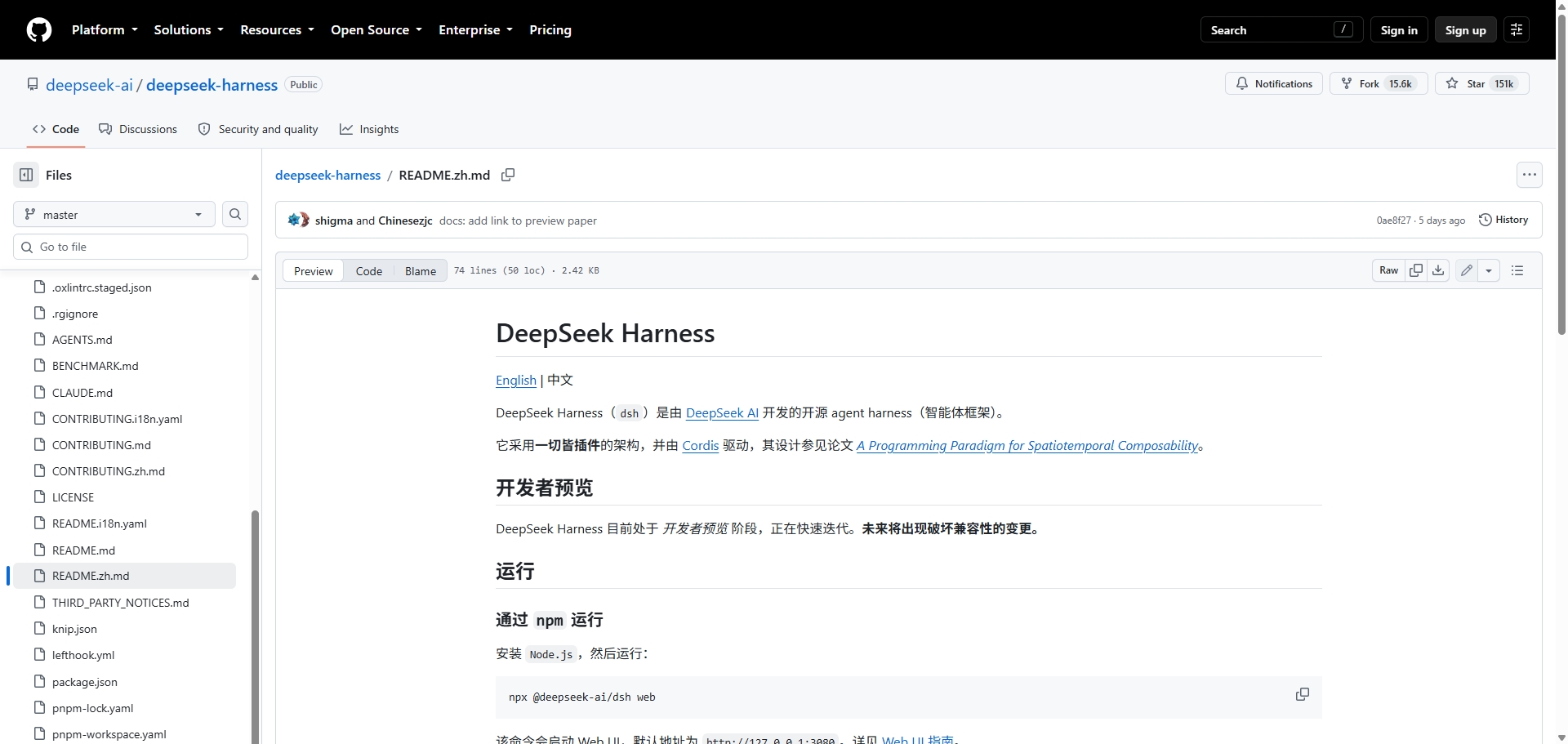Open the Discussions tab
The width and height of the screenshot is (1568, 744).
click(138, 129)
